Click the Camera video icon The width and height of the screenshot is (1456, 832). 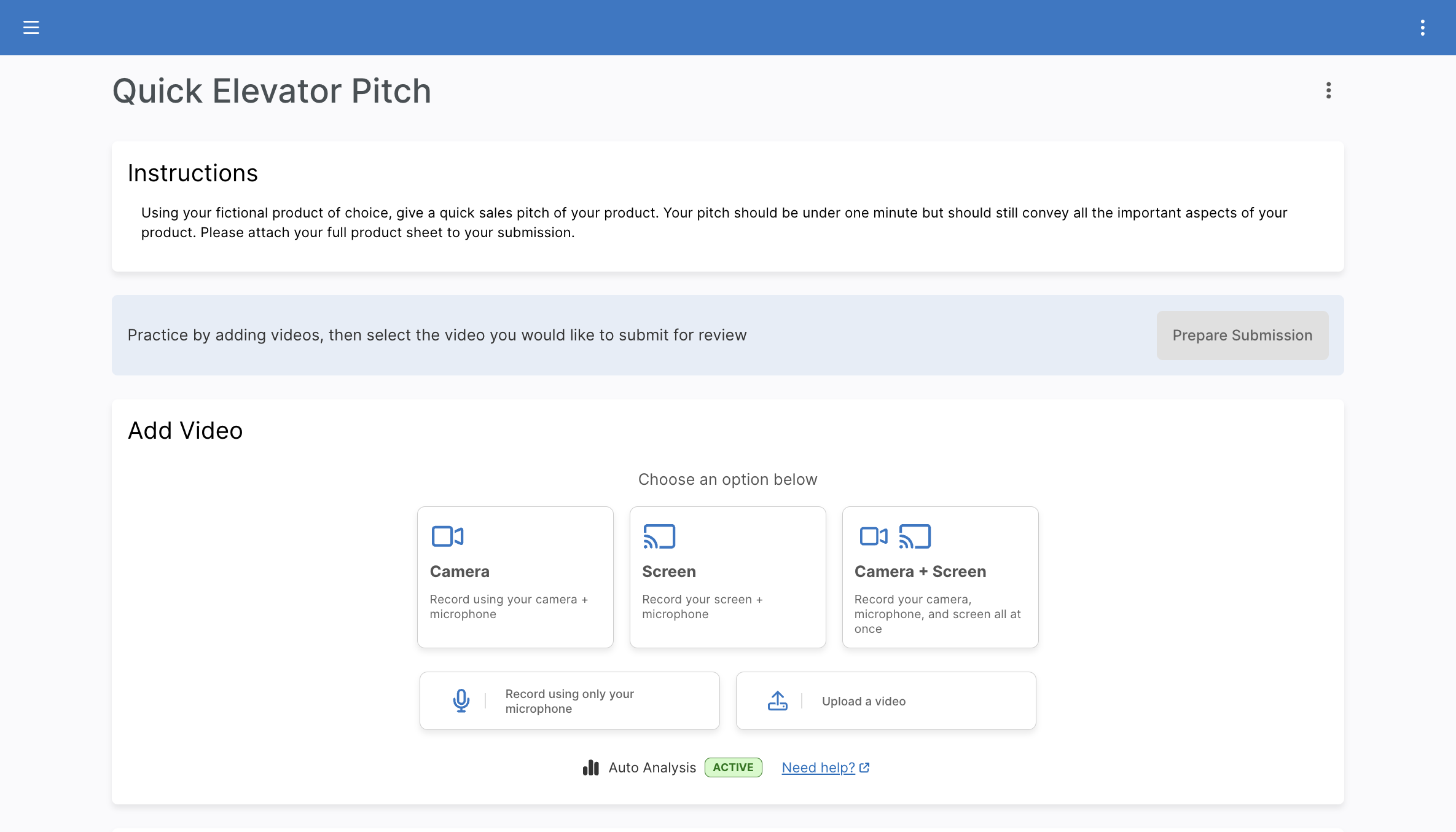click(x=447, y=536)
